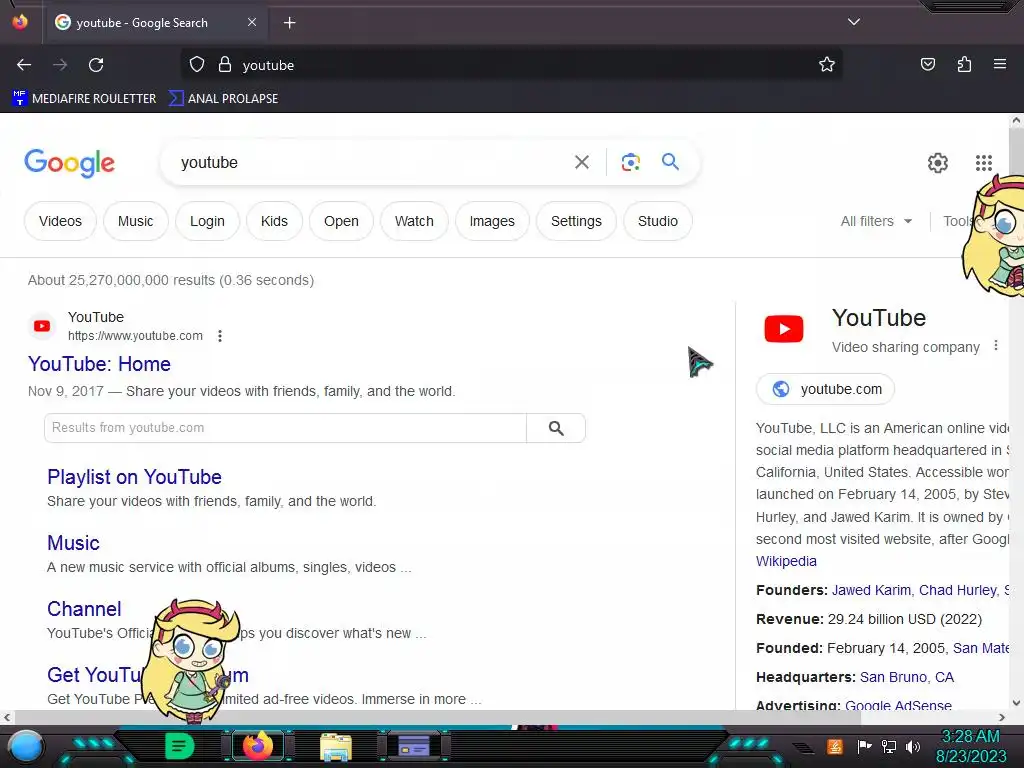Click the vertical scrollbar down arrow

(1016, 703)
